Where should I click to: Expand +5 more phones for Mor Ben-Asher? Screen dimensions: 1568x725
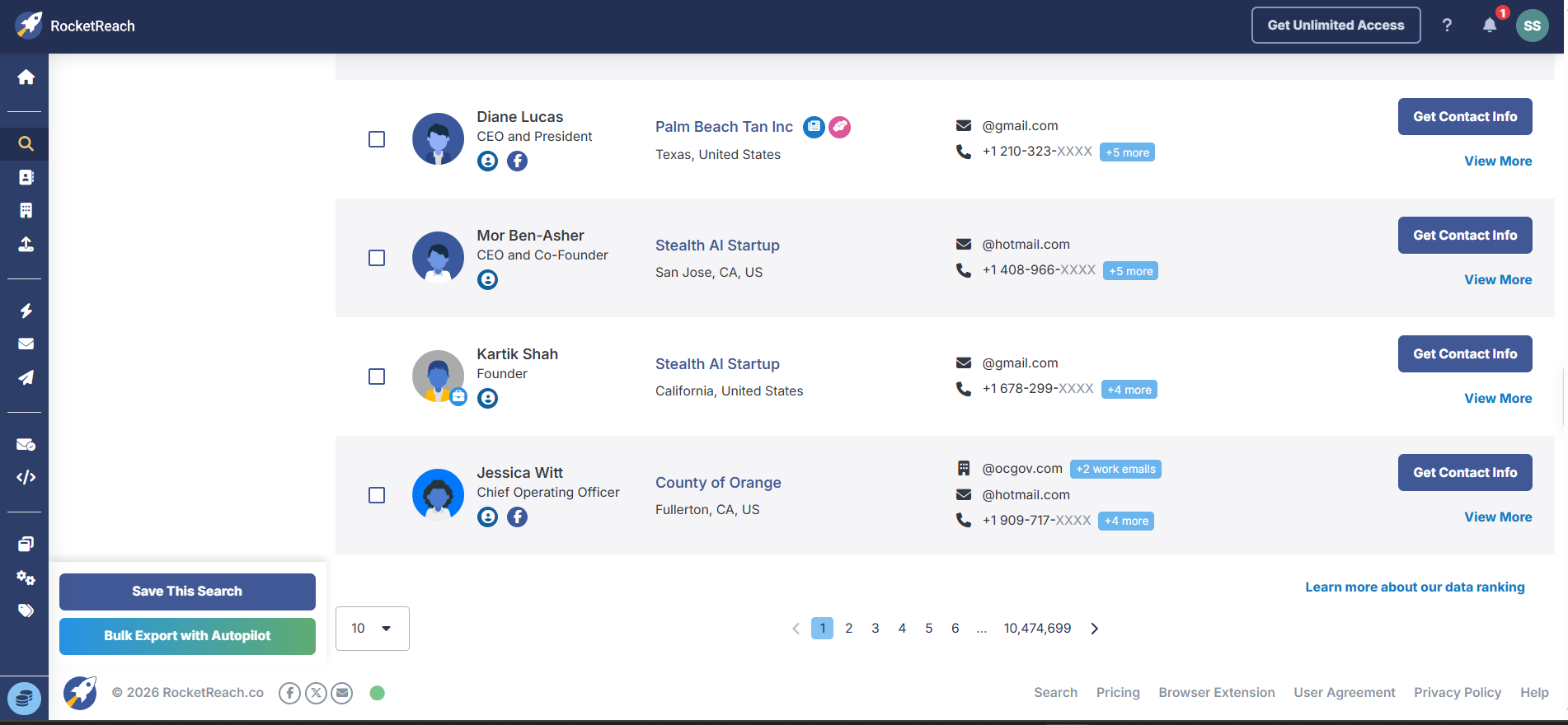(x=1130, y=271)
